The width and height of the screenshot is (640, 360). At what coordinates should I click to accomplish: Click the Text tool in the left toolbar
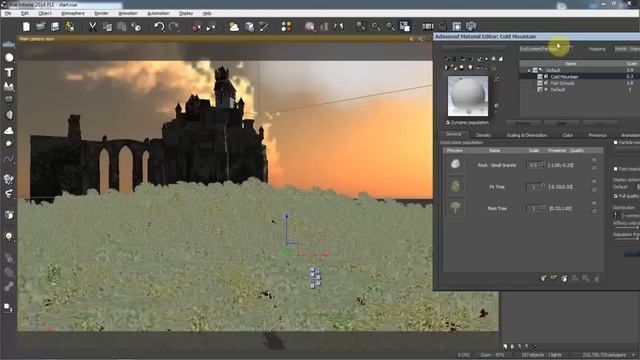[9, 72]
